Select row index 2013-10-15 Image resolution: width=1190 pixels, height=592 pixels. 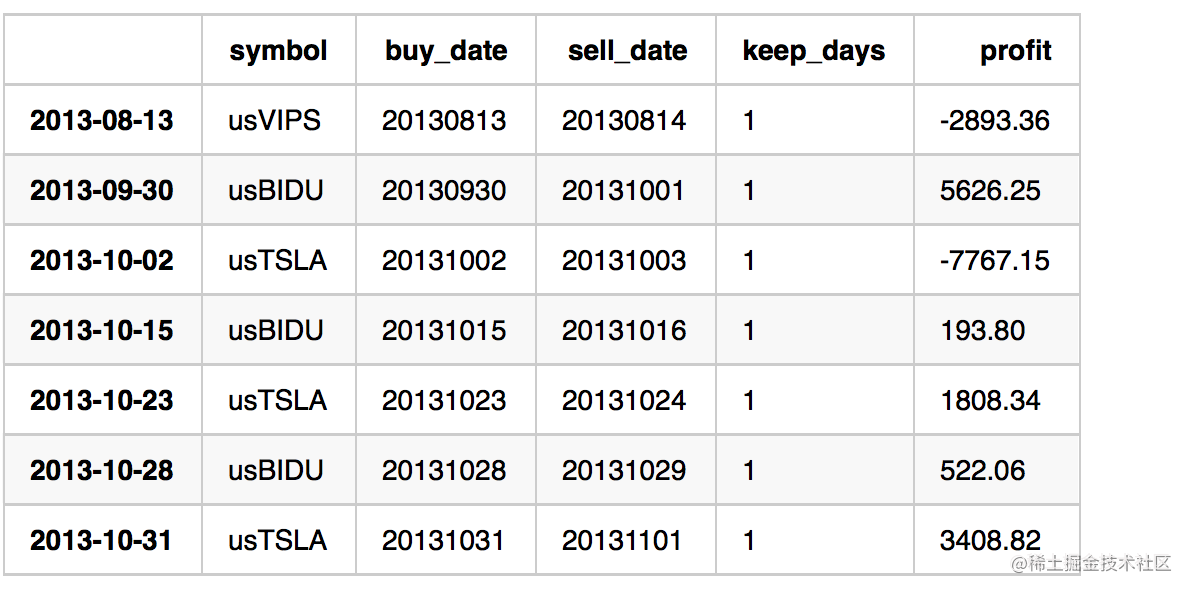pos(102,331)
